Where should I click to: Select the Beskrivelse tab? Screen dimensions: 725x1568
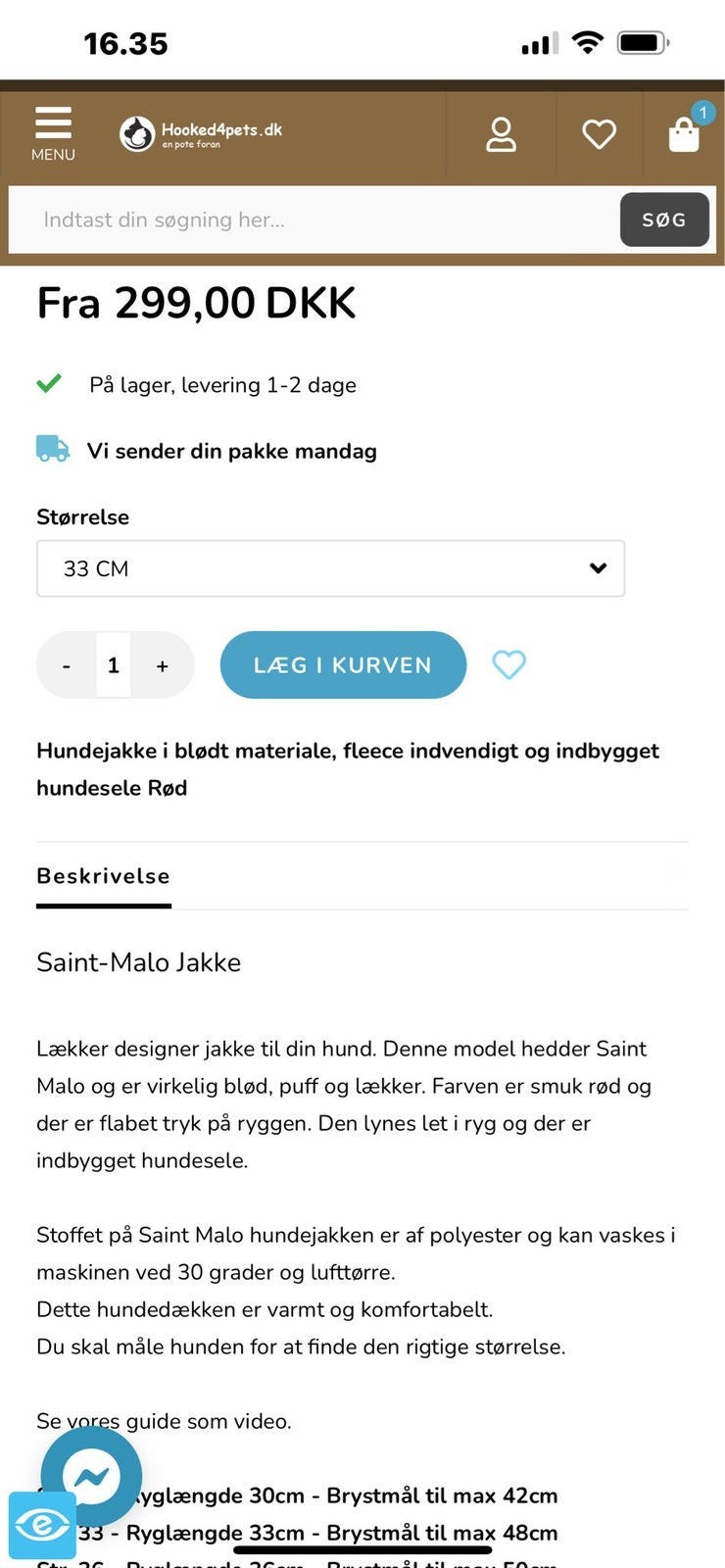click(x=104, y=876)
